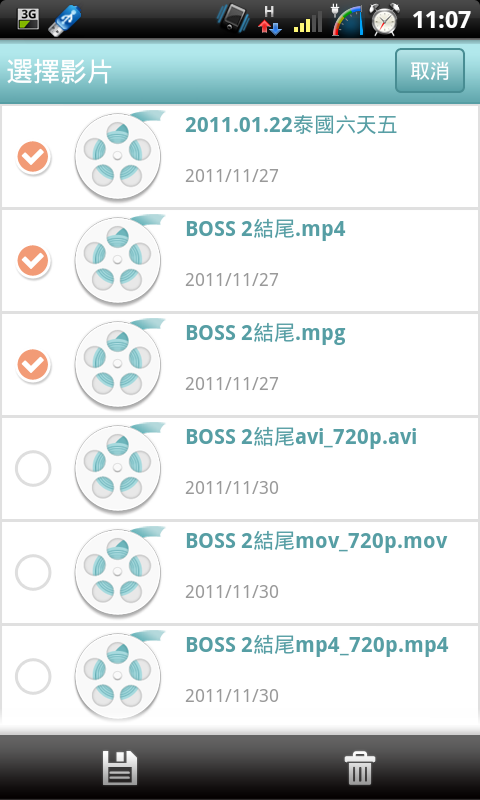This screenshot has height=800, width=480.
Task: Tap the 取消 cancel button
Action: point(430,71)
